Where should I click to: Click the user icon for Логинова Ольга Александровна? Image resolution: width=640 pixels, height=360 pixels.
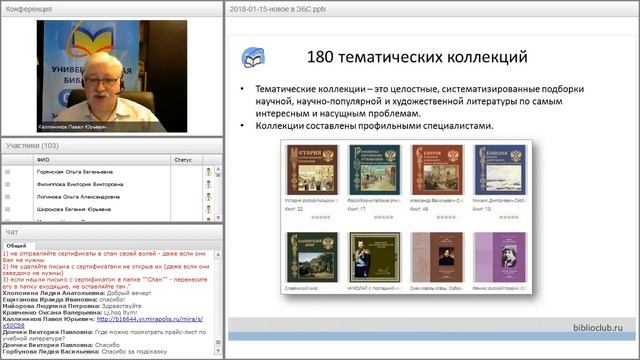pos(209,197)
